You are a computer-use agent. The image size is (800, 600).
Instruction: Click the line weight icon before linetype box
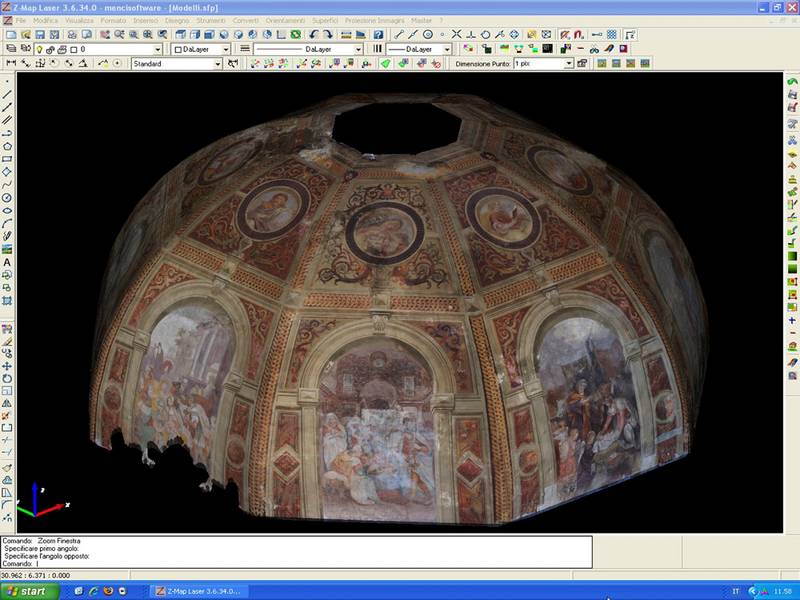(x=245, y=49)
